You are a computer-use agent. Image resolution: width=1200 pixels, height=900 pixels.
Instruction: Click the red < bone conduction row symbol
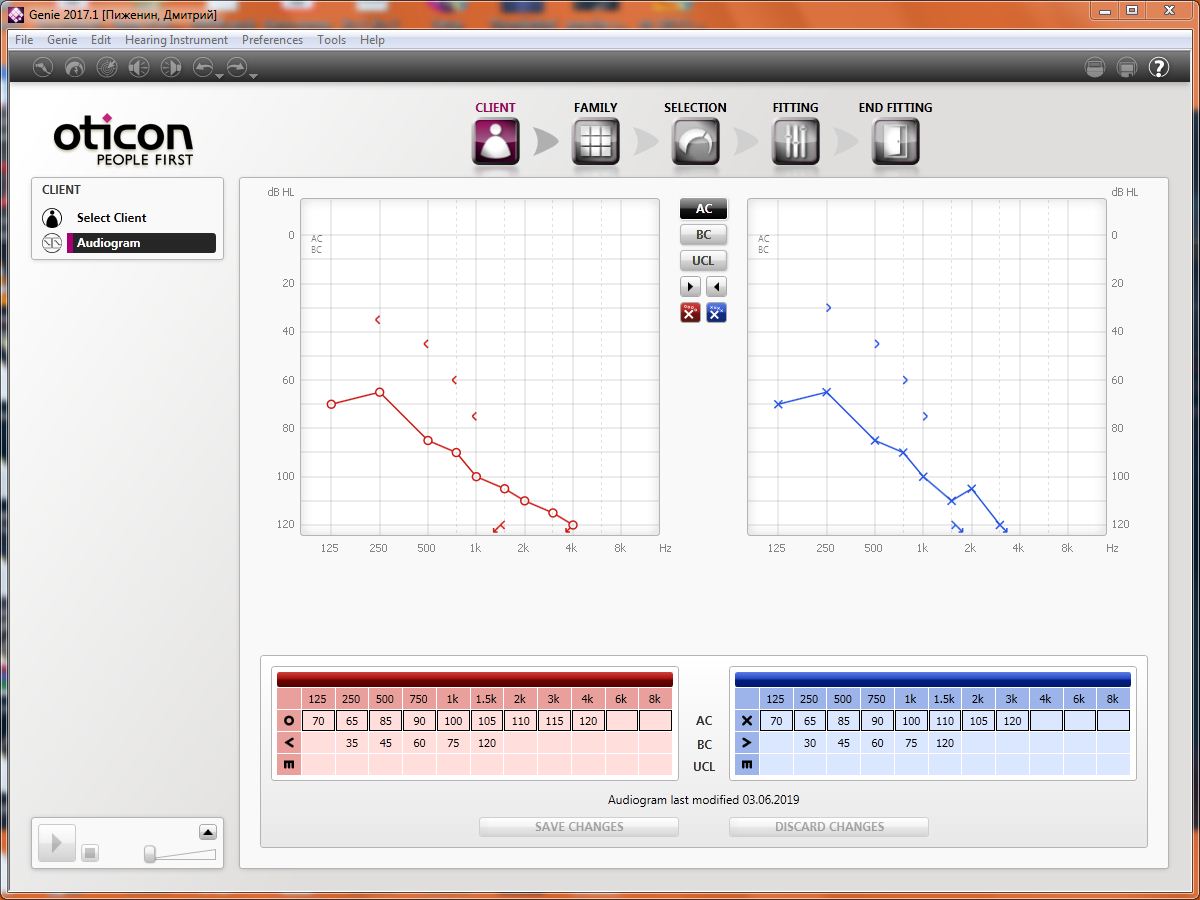(x=289, y=743)
